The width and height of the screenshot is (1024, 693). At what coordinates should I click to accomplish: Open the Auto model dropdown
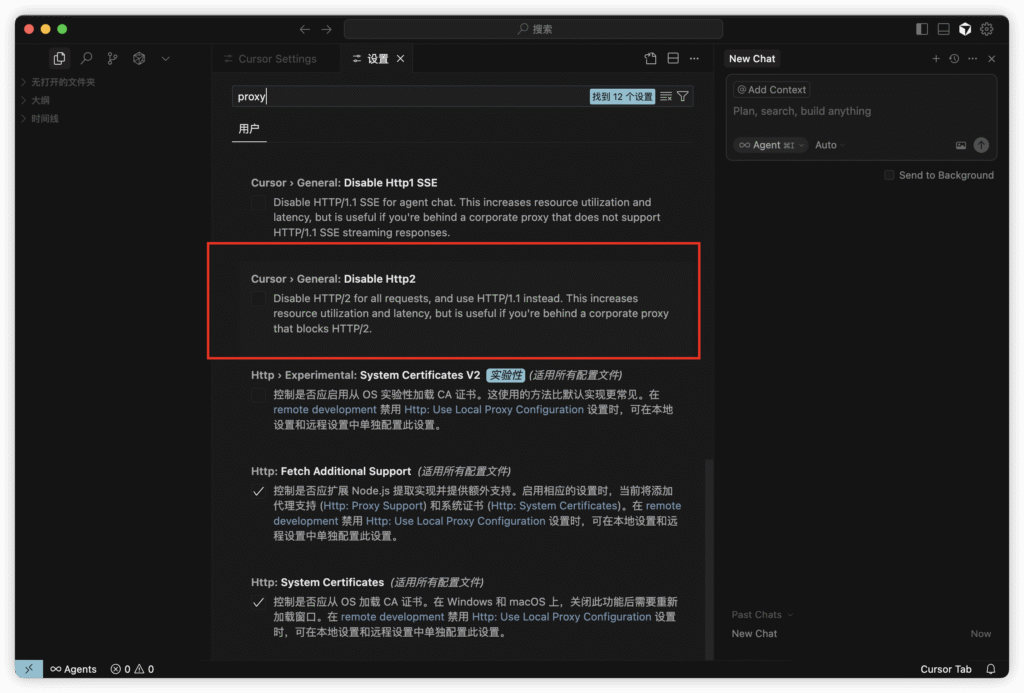[829, 145]
